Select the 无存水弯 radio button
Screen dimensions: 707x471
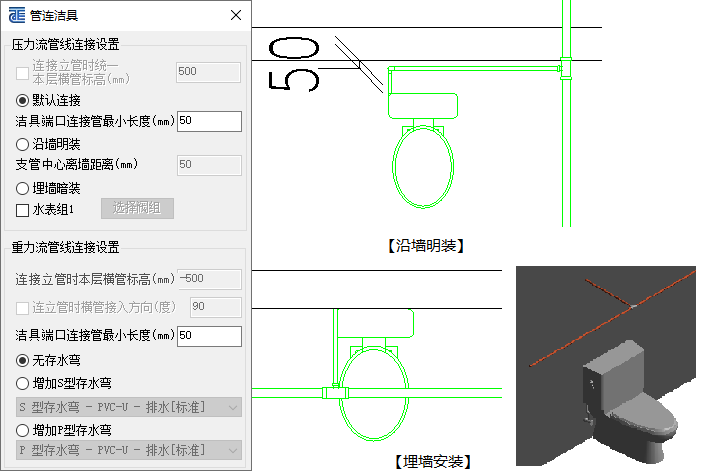pos(22,361)
